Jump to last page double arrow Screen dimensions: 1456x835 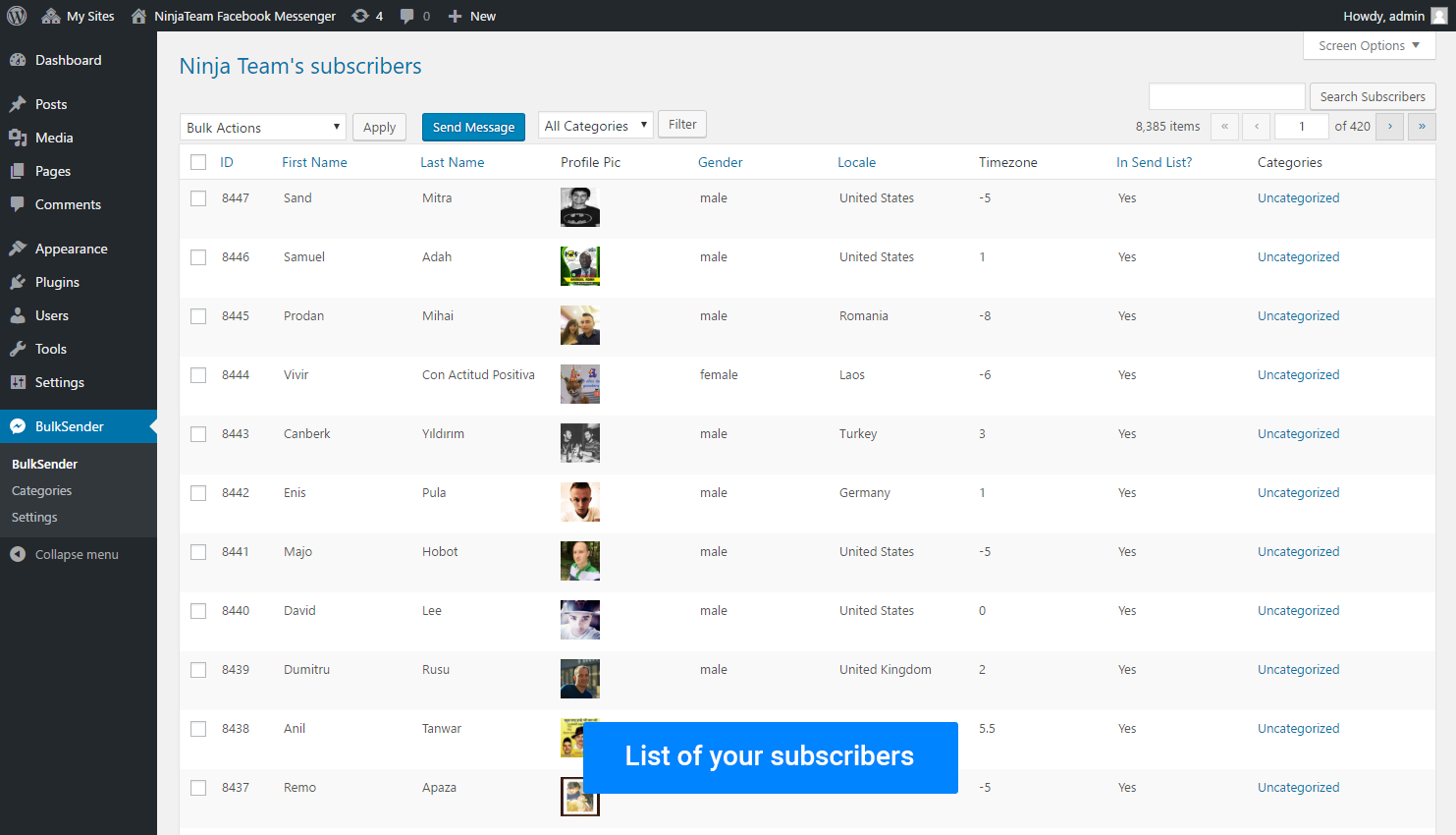pyautogui.click(x=1422, y=126)
